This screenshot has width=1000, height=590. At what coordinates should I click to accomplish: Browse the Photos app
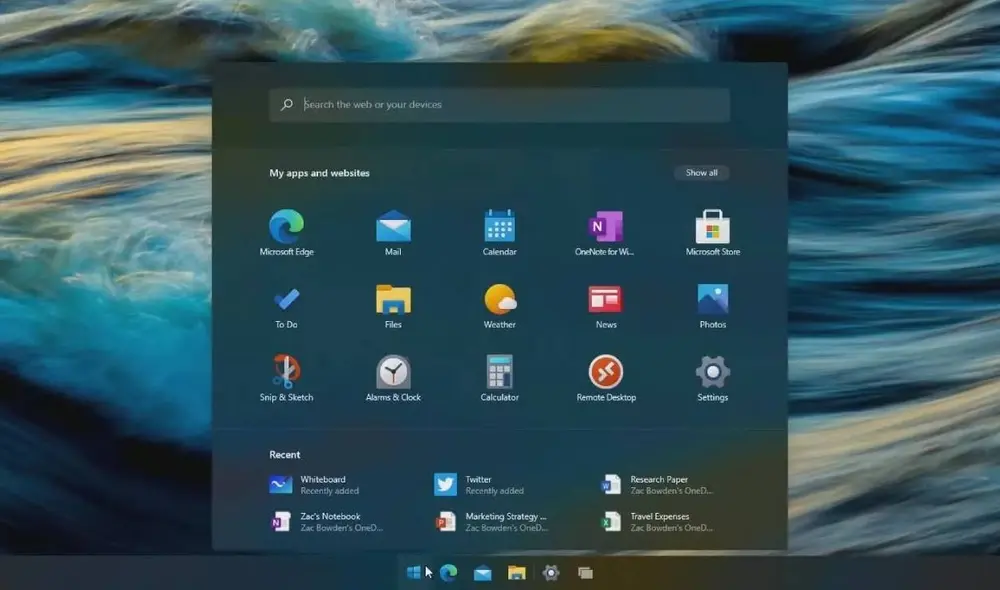(712, 301)
